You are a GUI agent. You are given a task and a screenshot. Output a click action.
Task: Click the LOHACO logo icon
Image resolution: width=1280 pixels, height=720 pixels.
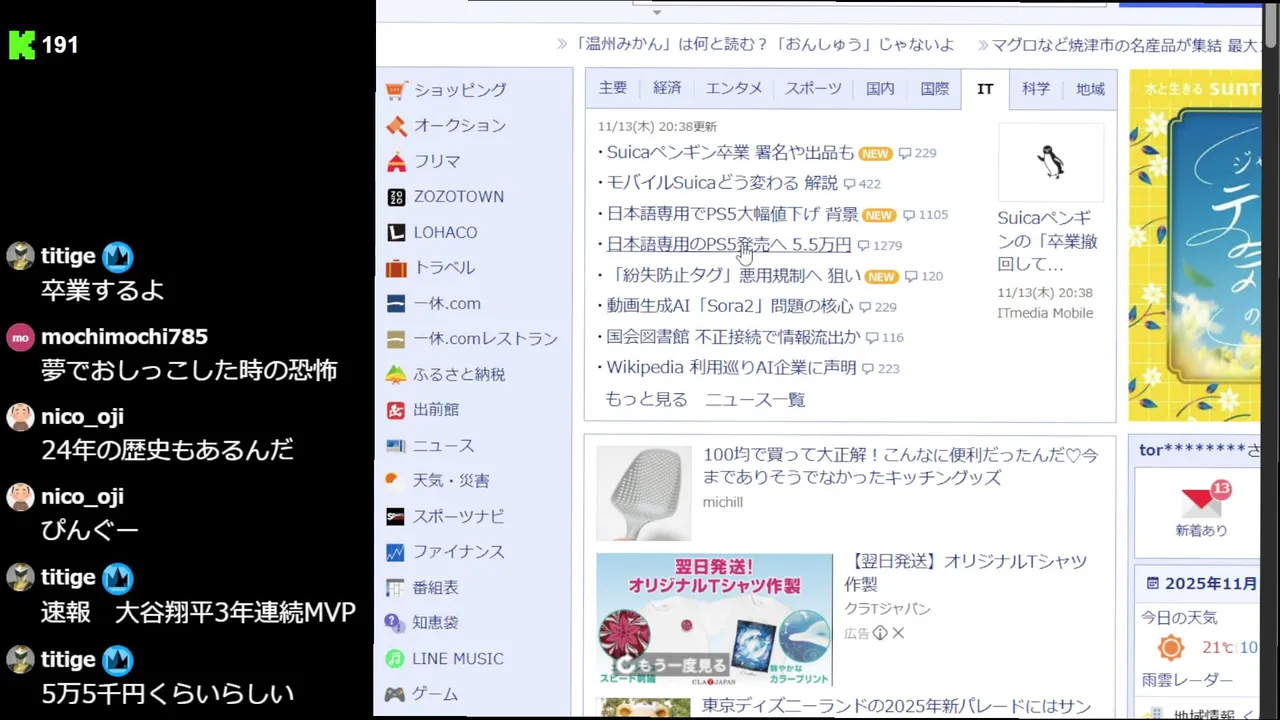point(396,232)
